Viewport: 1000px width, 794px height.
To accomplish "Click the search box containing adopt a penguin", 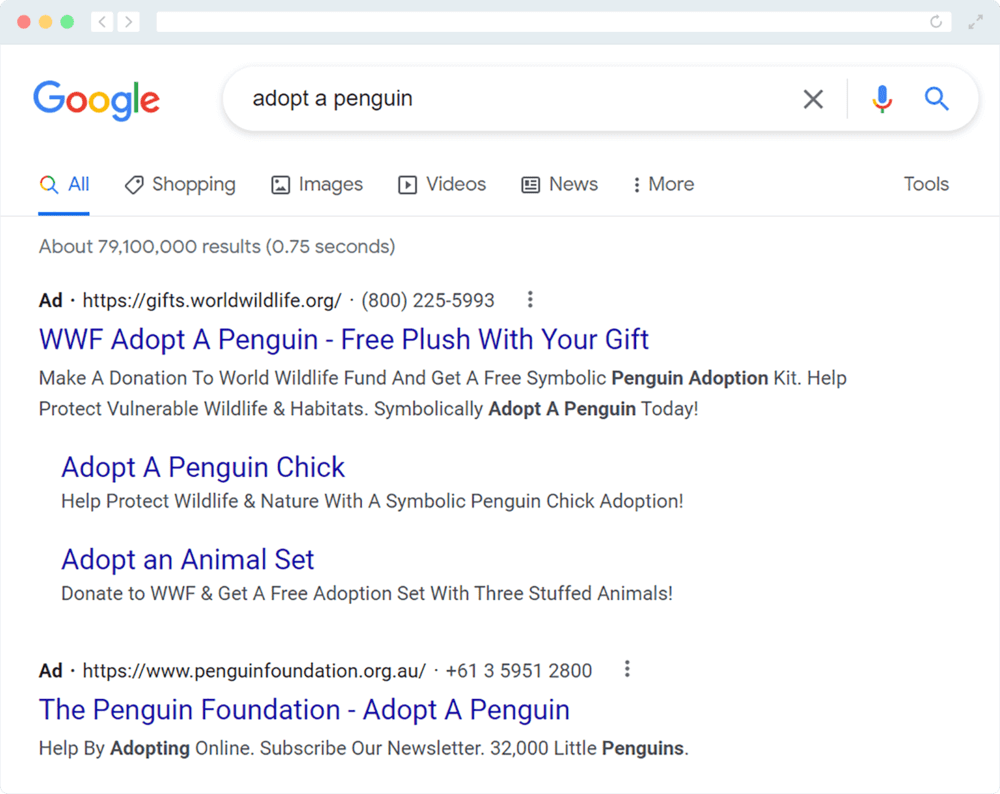I will click(x=500, y=98).
